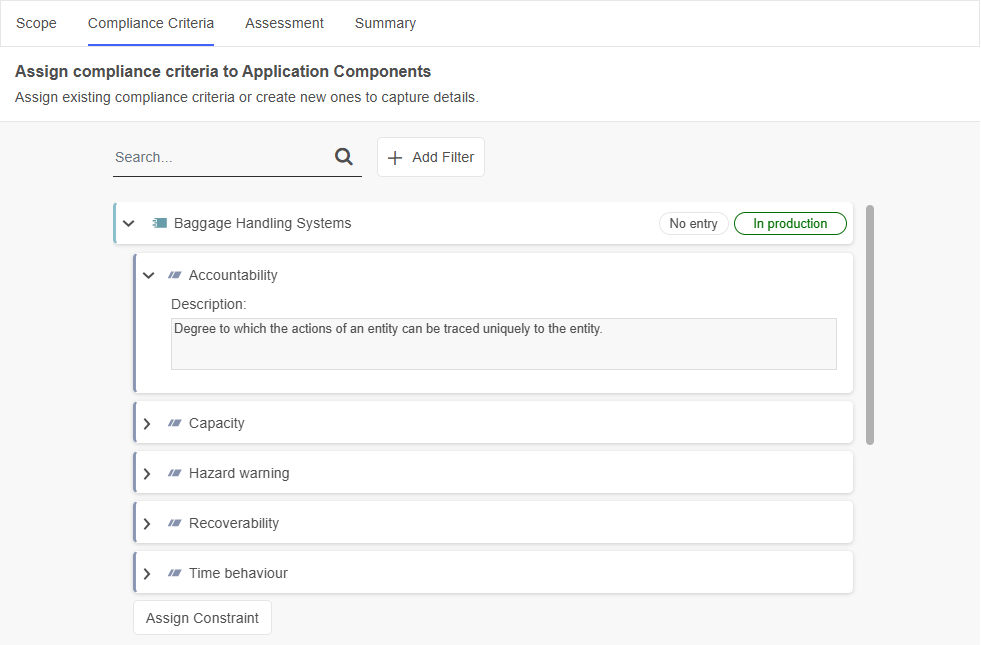
Task: Click the Add Filter button
Action: point(430,157)
